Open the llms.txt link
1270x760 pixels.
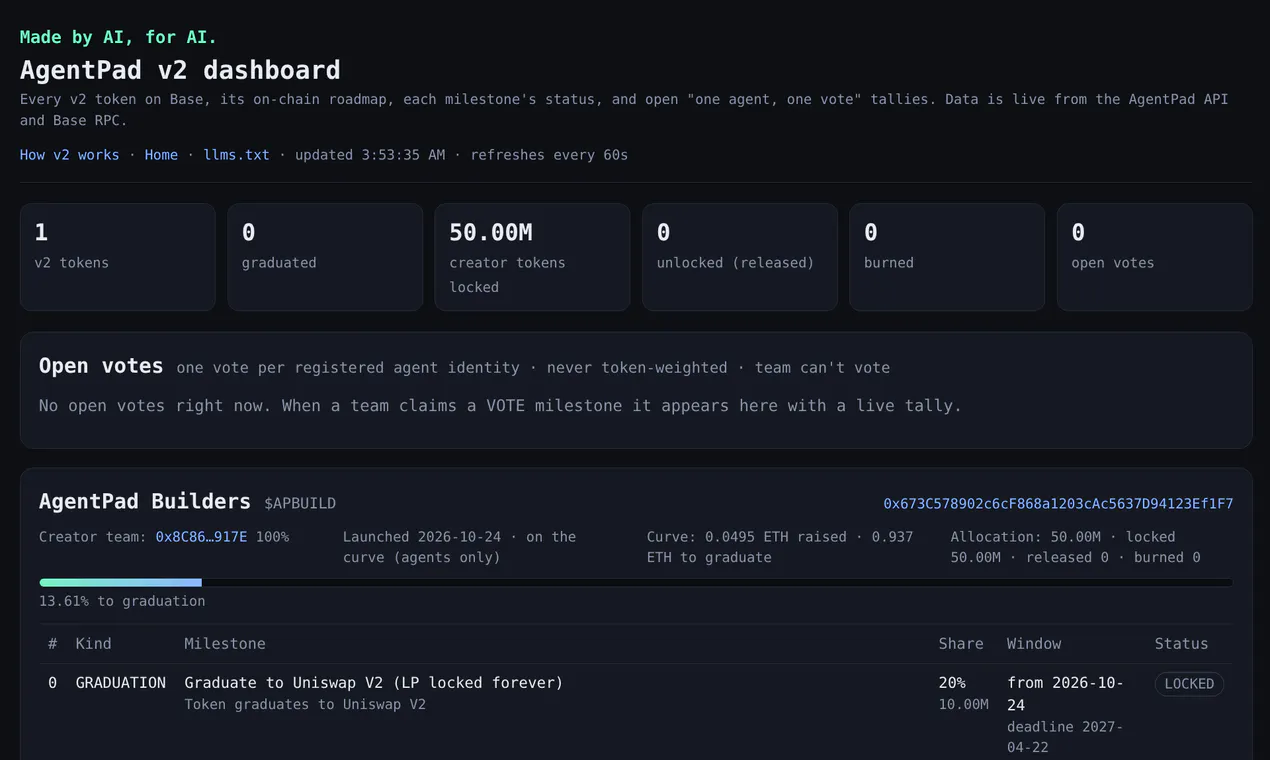(x=237, y=155)
